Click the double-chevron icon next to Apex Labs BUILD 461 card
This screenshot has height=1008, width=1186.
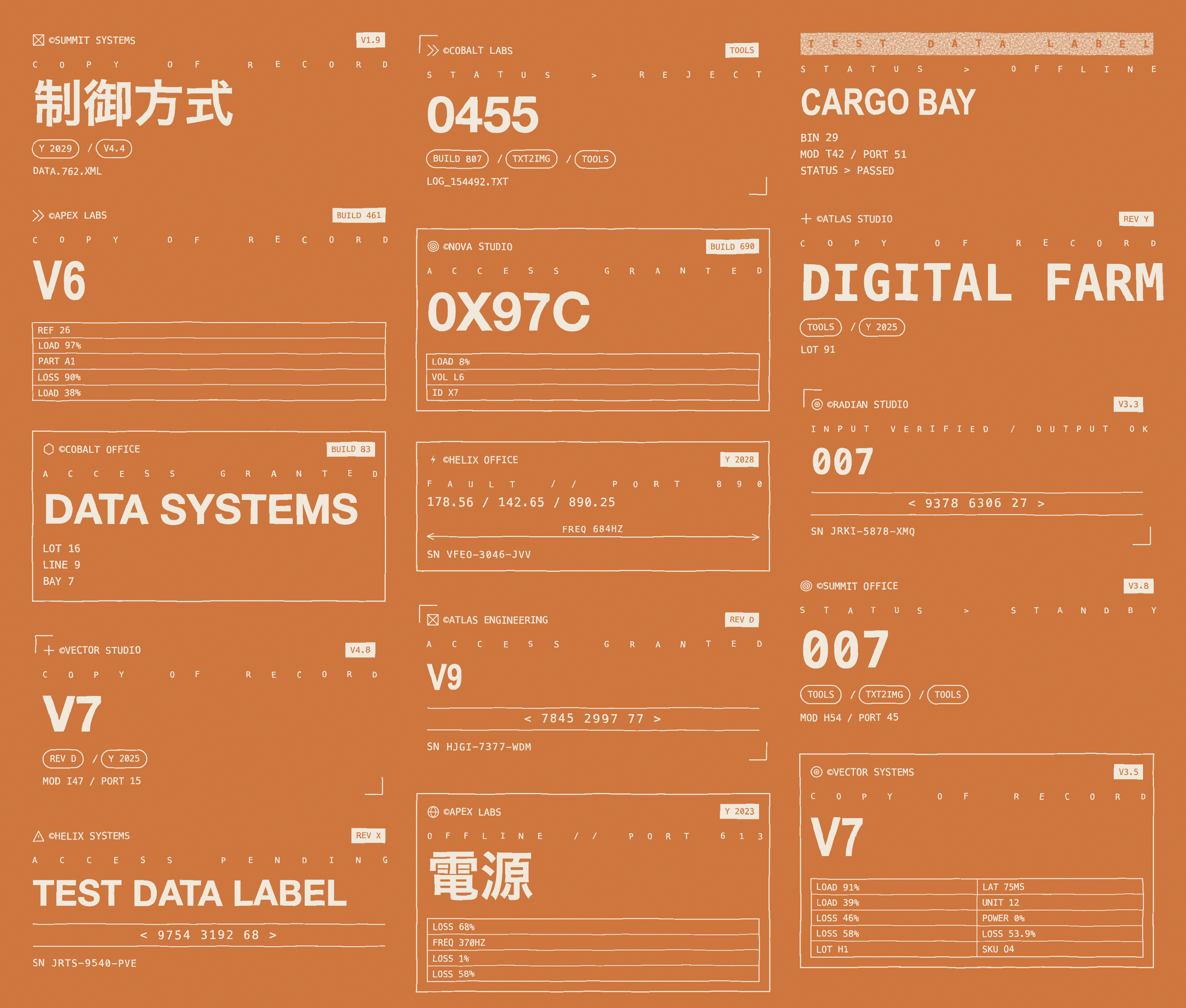pyautogui.click(x=38, y=215)
